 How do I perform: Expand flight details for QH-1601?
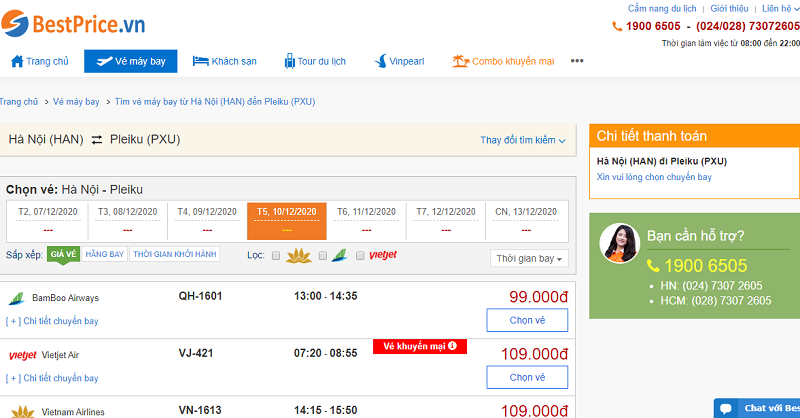(x=52, y=321)
